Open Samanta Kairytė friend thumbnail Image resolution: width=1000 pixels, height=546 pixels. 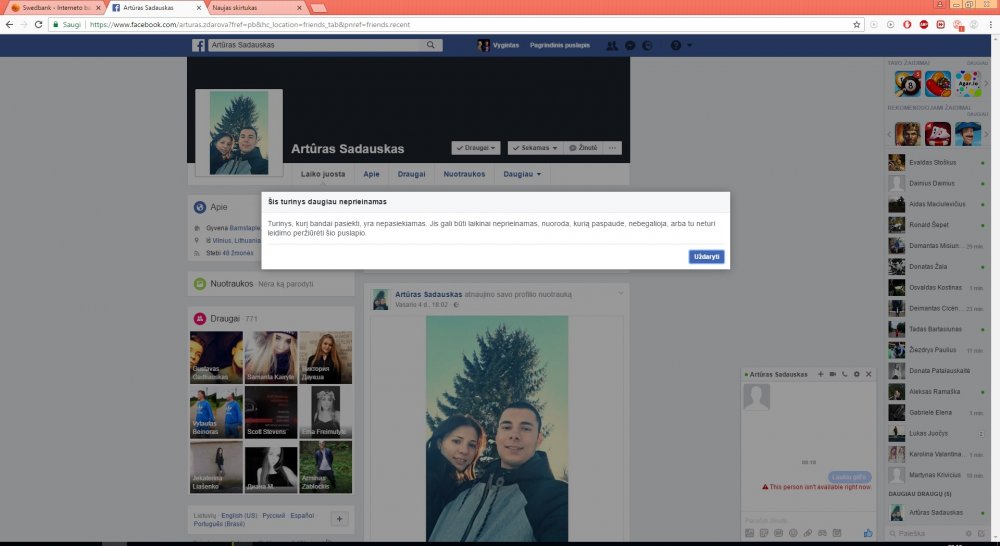click(271, 357)
